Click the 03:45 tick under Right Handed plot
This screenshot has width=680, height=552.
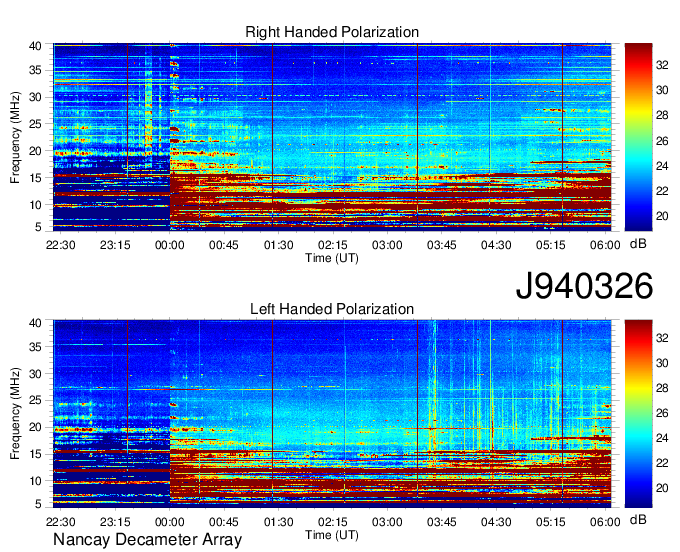(441, 245)
